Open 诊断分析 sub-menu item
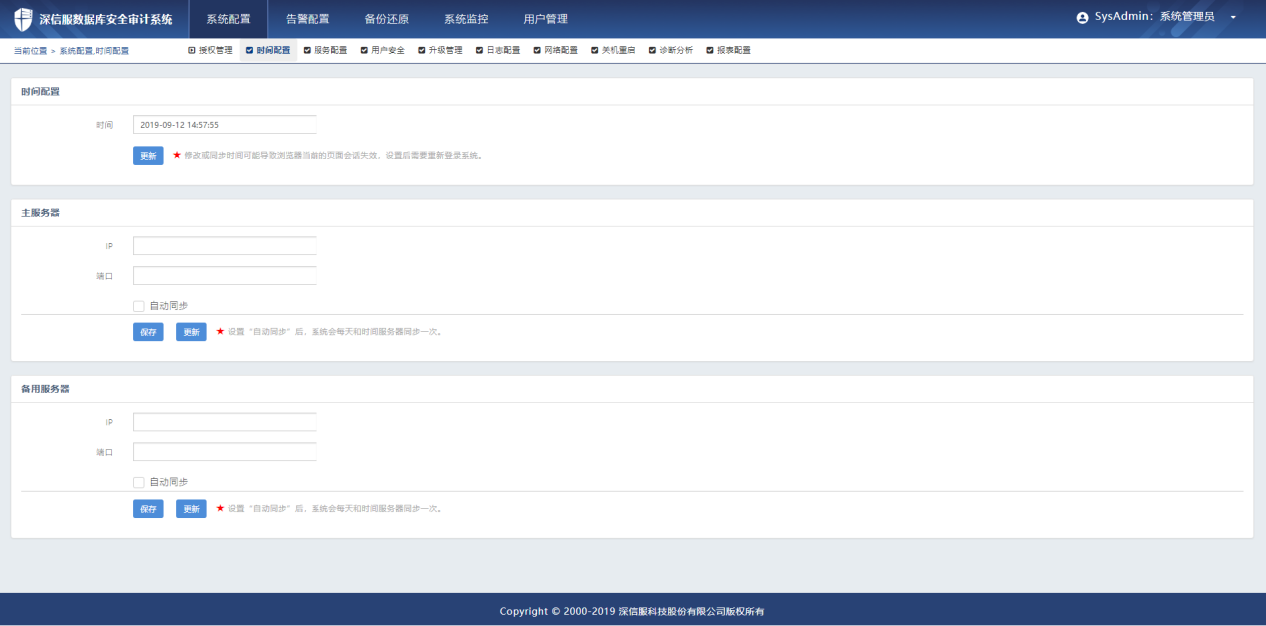 (x=670, y=50)
